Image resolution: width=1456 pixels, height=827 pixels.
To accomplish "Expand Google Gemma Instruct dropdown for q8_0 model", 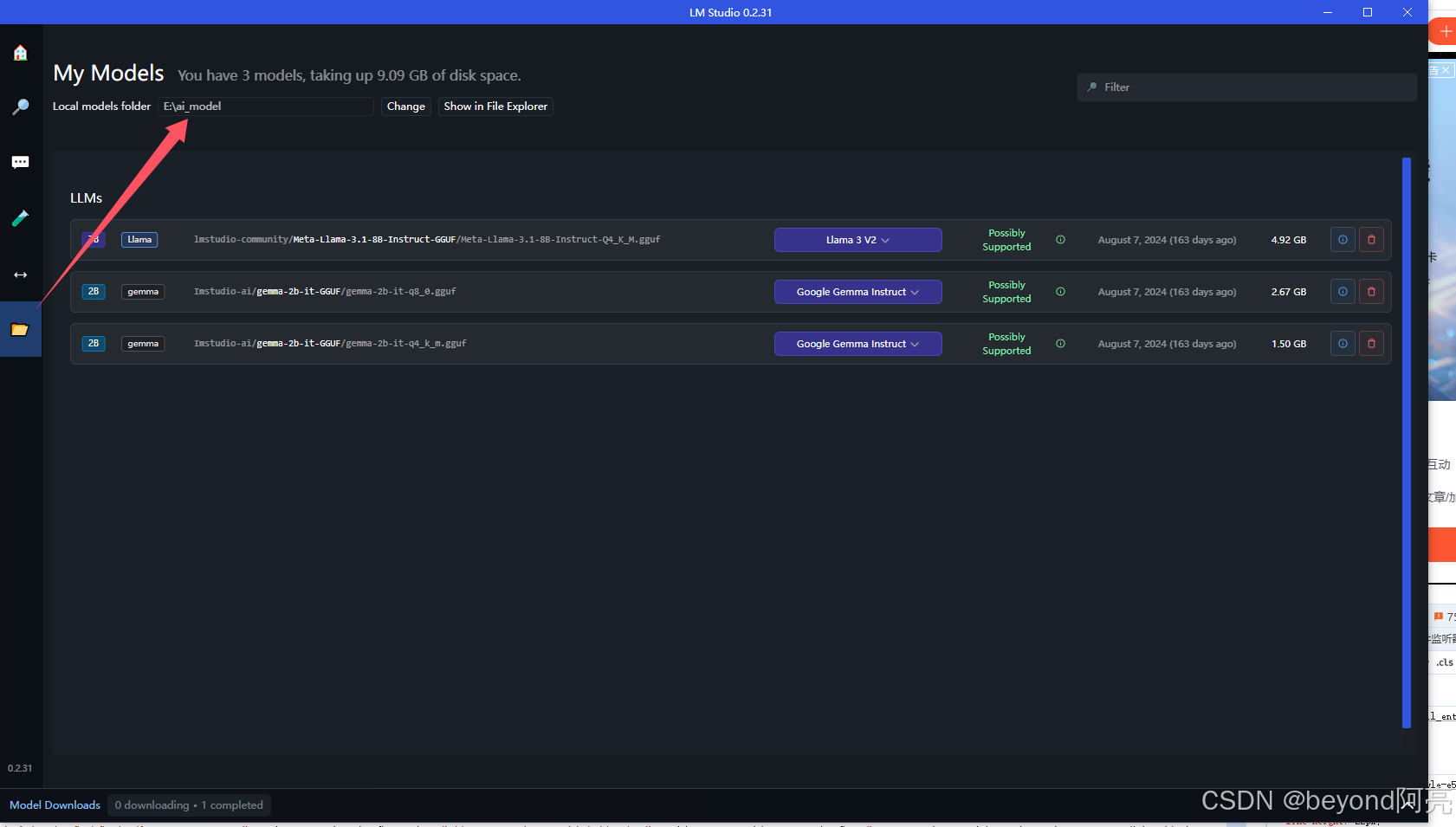I will pyautogui.click(x=857, y=292).
